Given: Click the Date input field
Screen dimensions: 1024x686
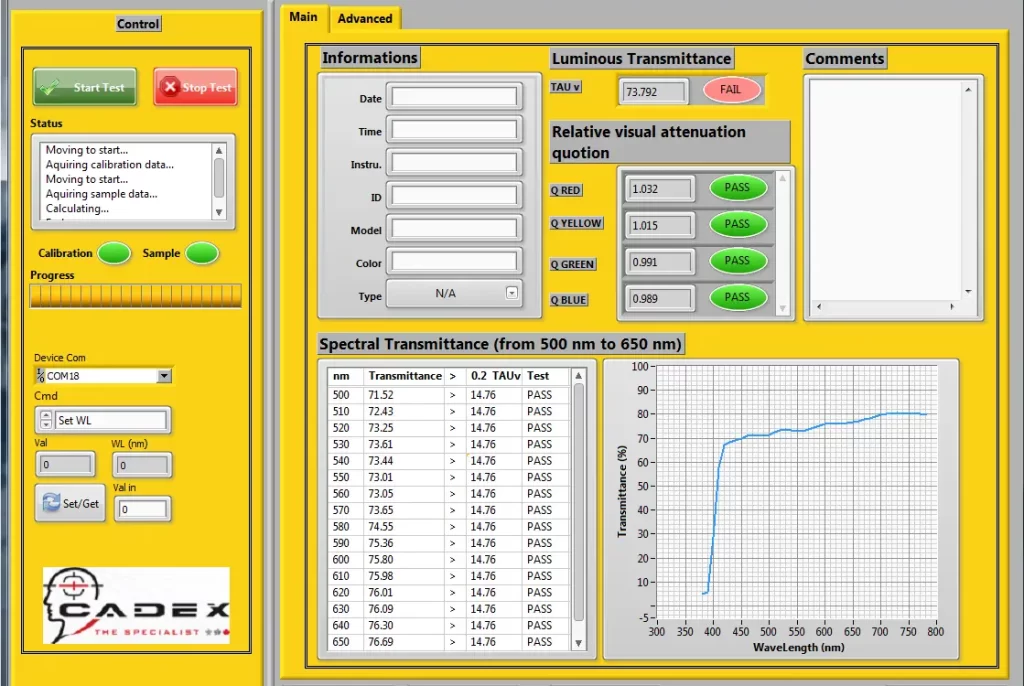Looking at the screenshot, I should [454, 97].
